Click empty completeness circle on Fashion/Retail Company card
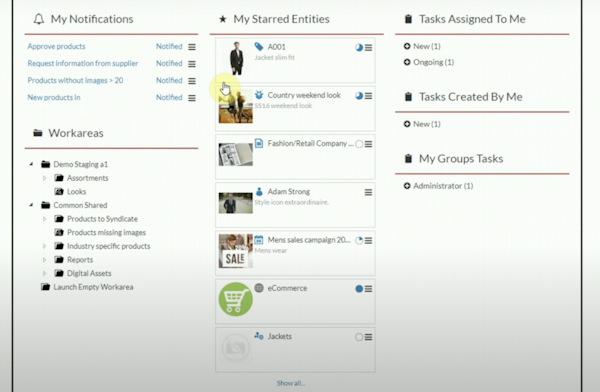 click(x=359, y=144)
